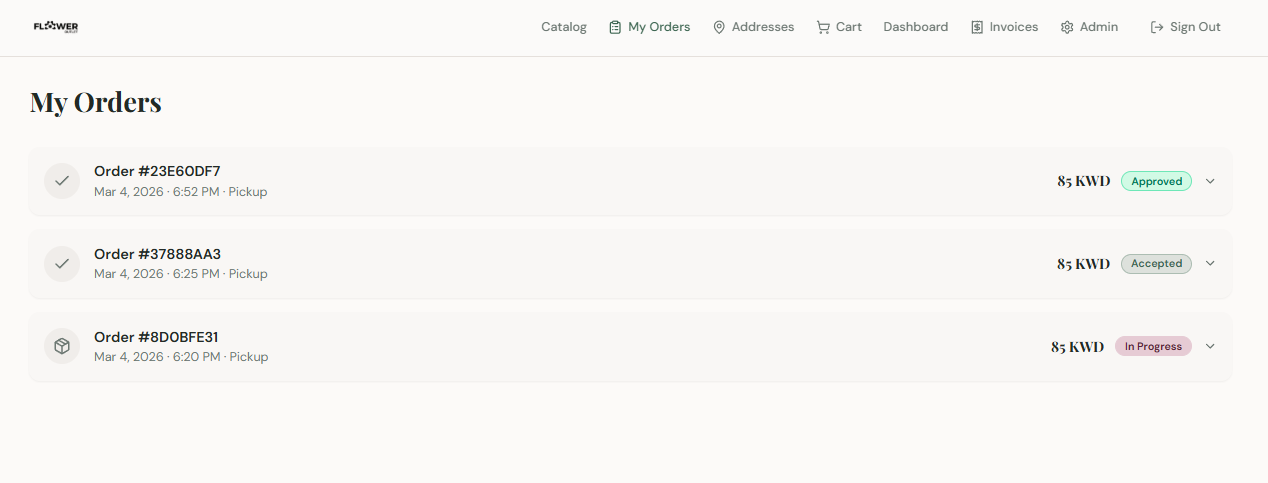
Task: Click the shopping cart icon
Action: pos(823,27)
